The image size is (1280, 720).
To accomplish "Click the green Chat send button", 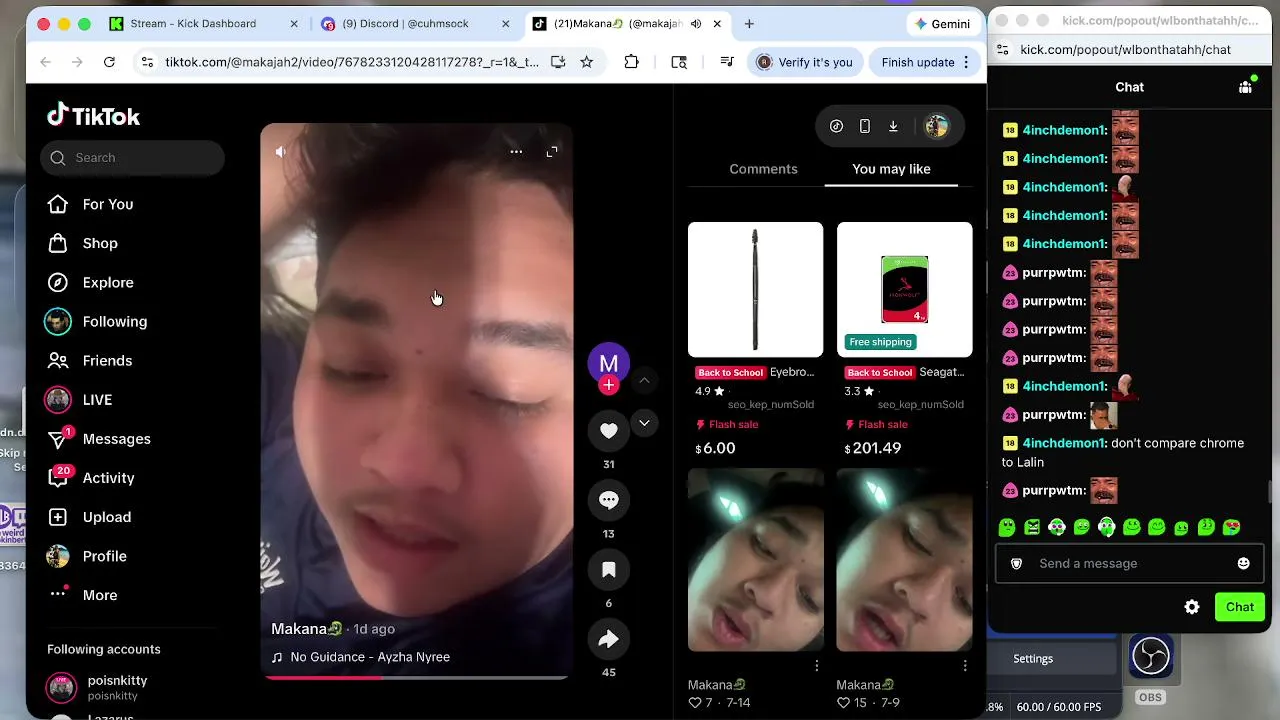I will click(1240, 607).
